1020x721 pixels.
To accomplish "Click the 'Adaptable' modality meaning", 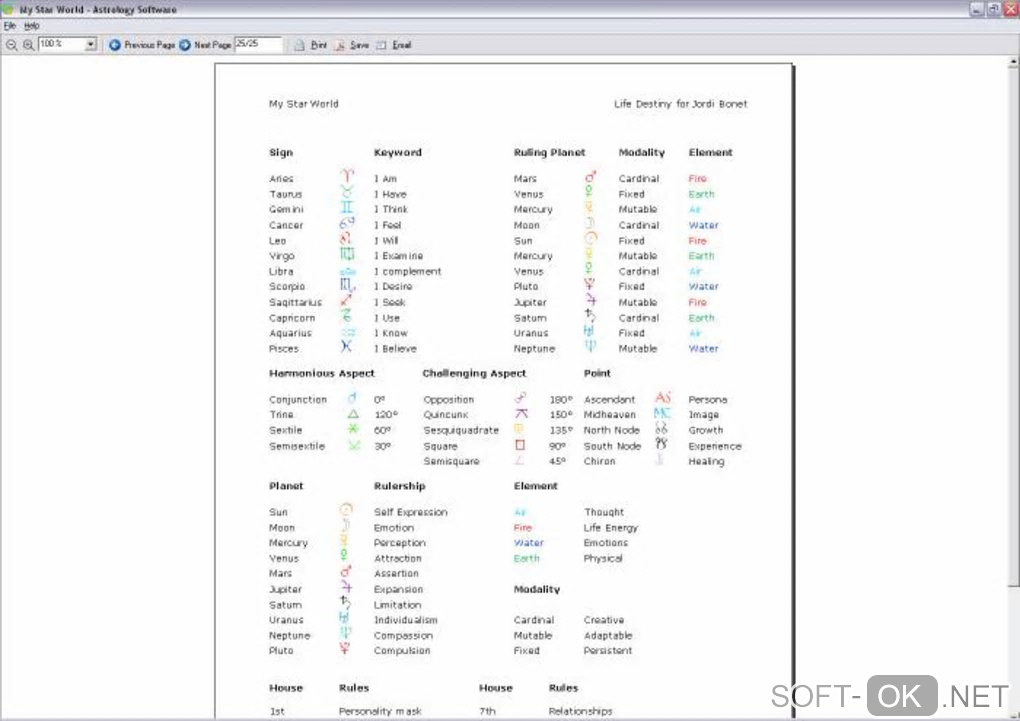I will pos(608,636).
